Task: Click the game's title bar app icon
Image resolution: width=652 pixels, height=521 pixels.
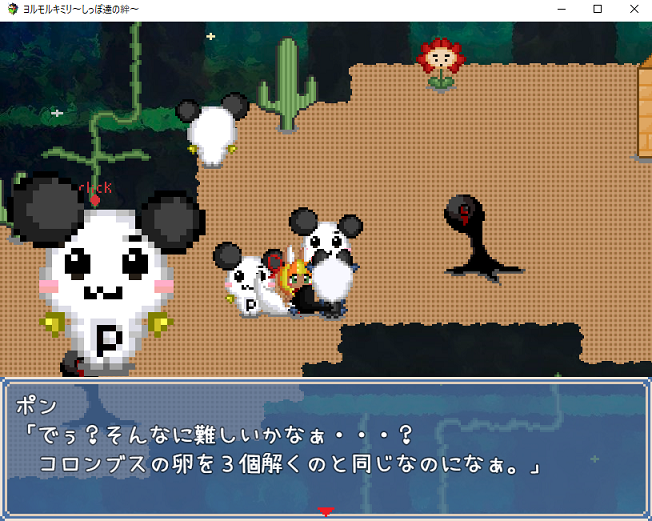Action: coord(12,9)
